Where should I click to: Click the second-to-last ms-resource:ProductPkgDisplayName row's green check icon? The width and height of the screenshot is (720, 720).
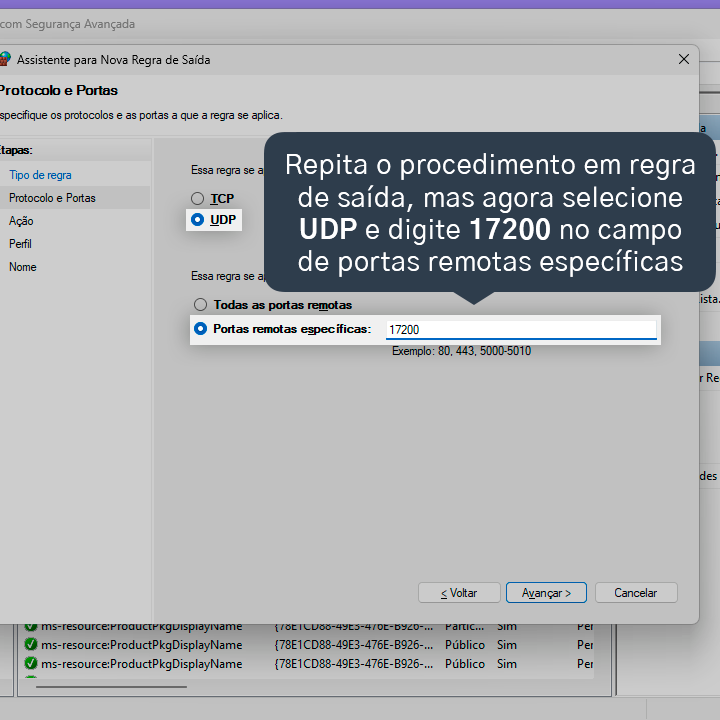click(31, 645)
